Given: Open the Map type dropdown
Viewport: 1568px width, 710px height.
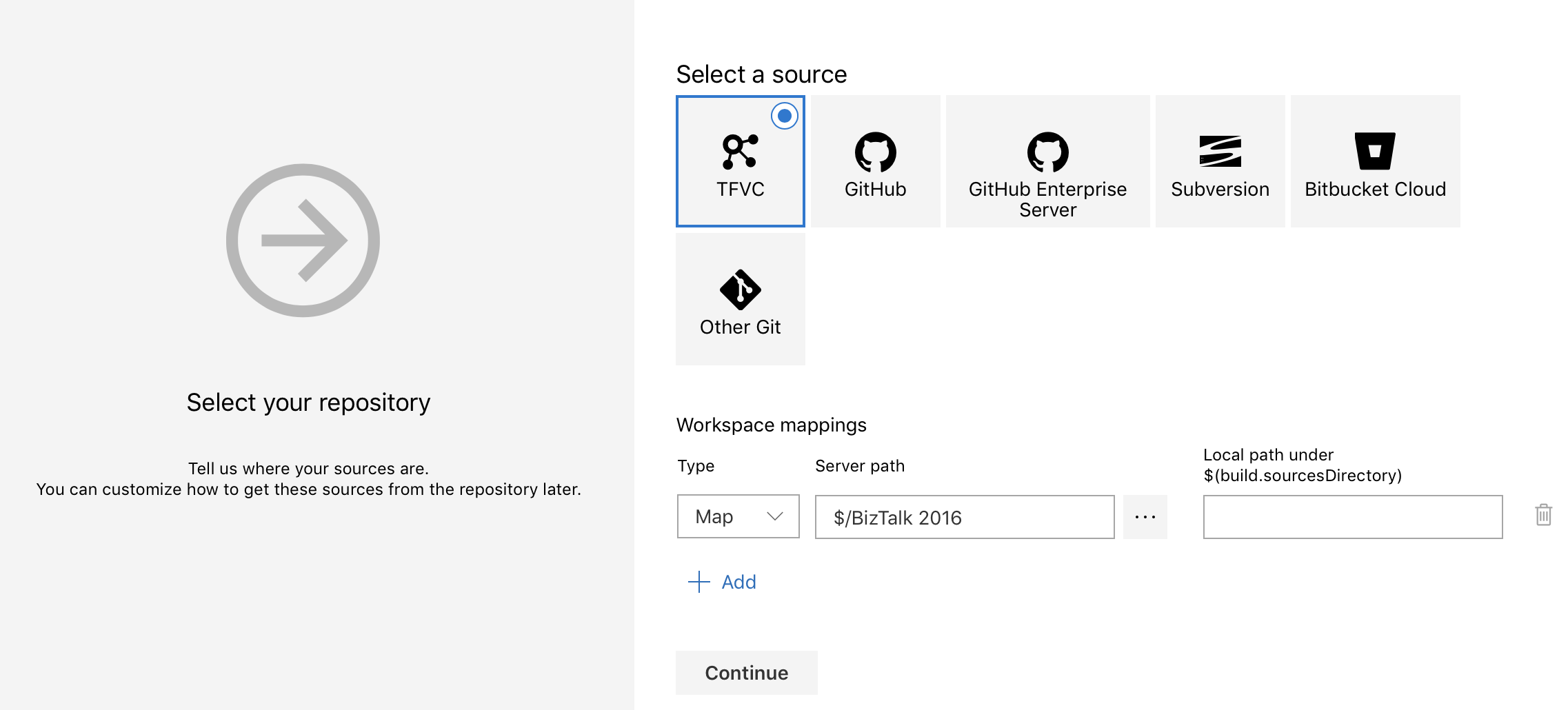Looking at the screenshot, I should (x=738, y=516).
